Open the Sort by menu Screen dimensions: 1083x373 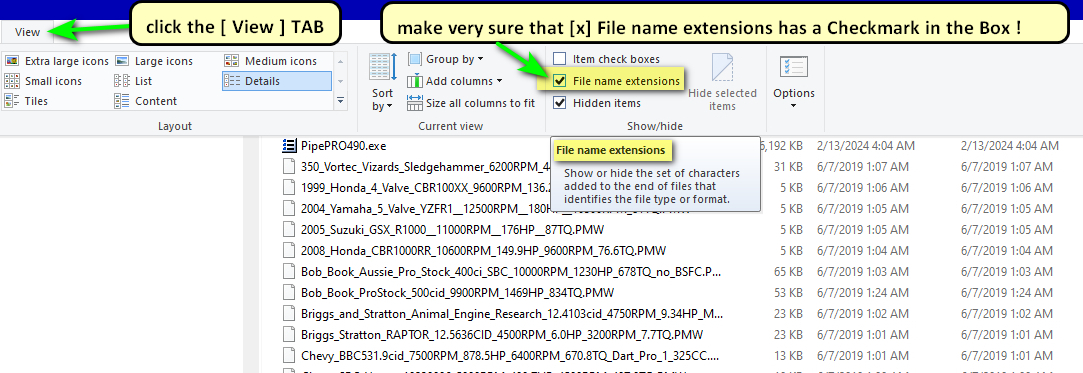pos(383,82)
